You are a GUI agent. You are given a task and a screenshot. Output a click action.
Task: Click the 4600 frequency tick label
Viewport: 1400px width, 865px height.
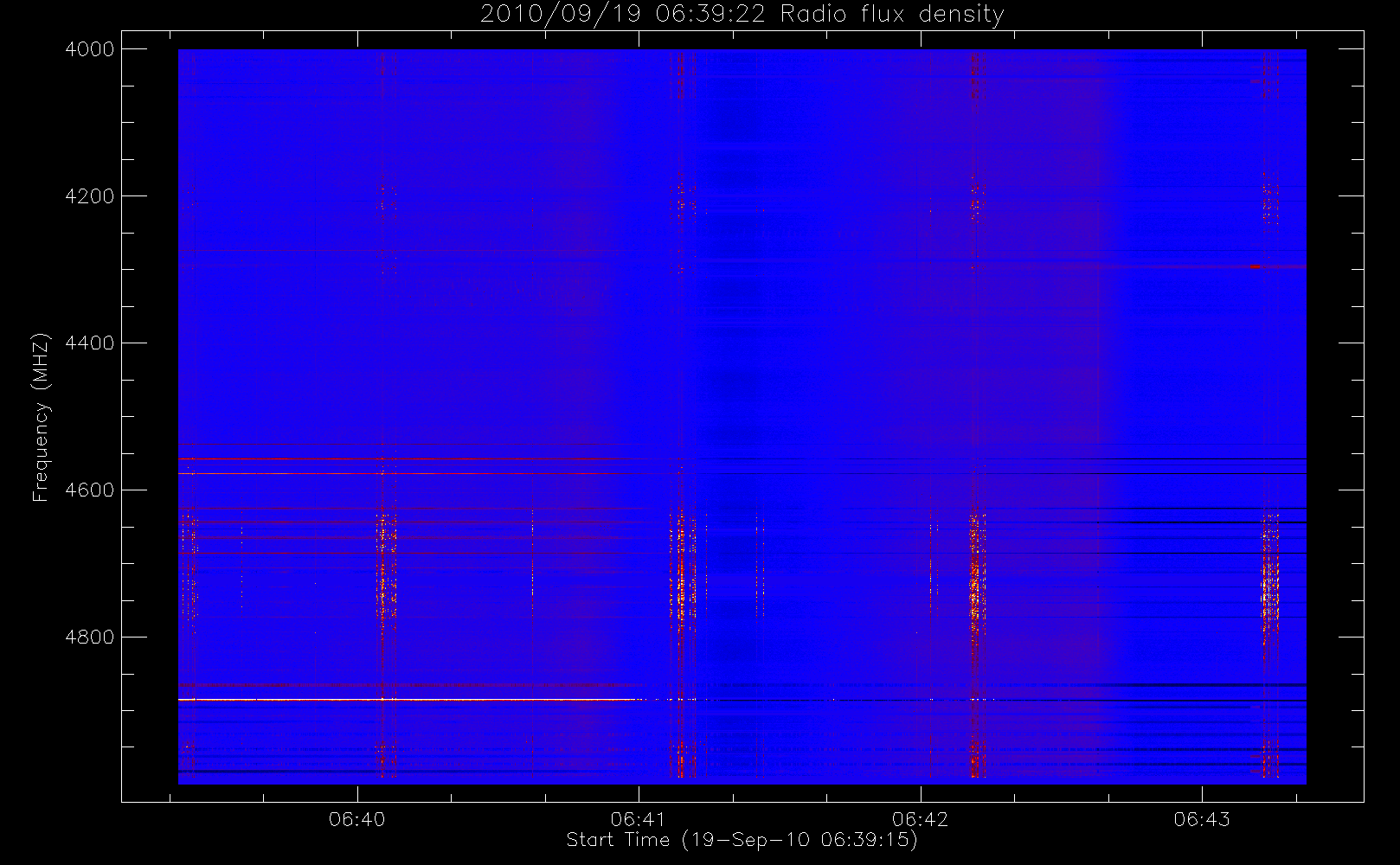pos(90,490)
